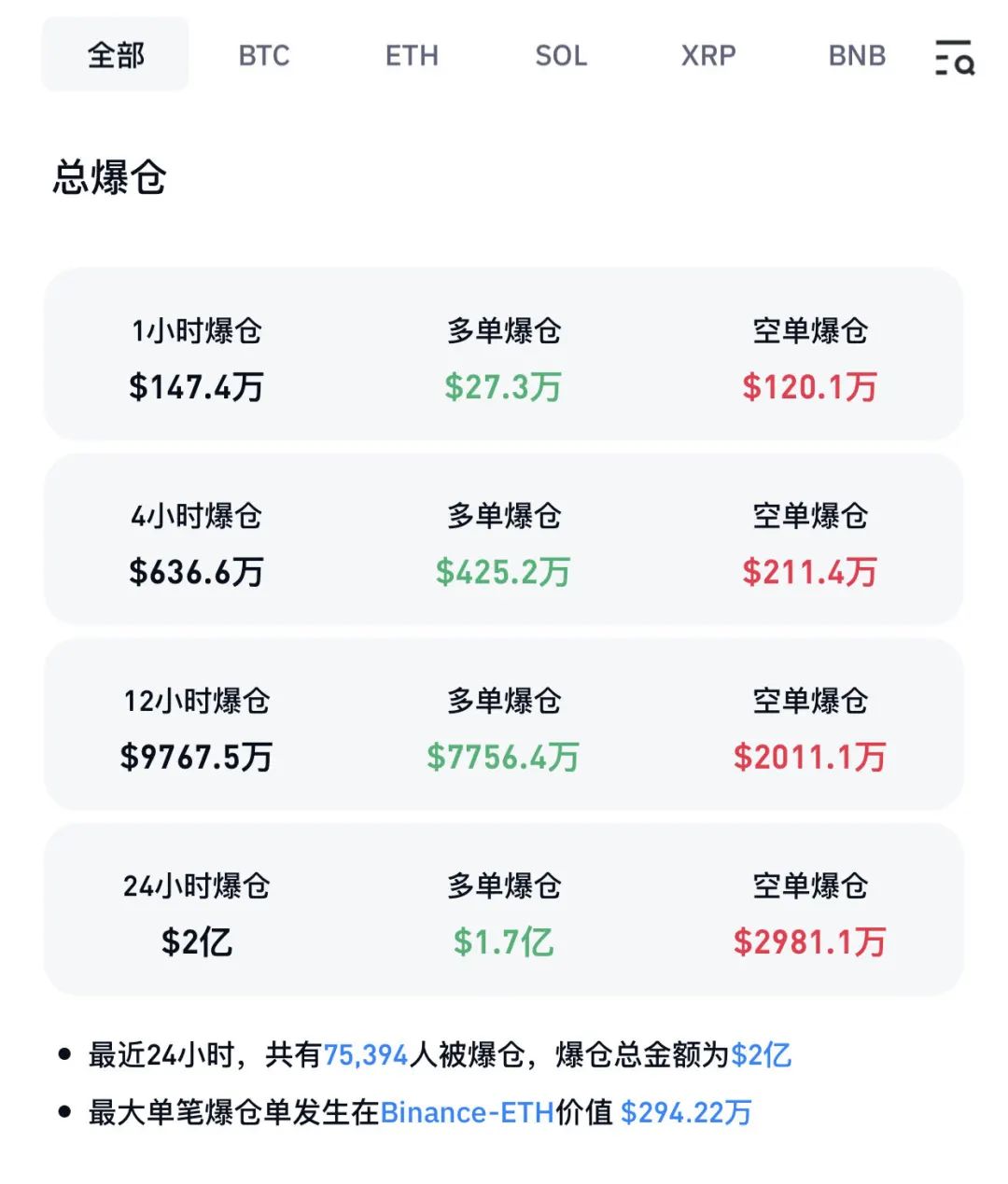This screenshot has width=1008, height=1184.
Task: Open the SOL tab
Action: tap(561, 56)
